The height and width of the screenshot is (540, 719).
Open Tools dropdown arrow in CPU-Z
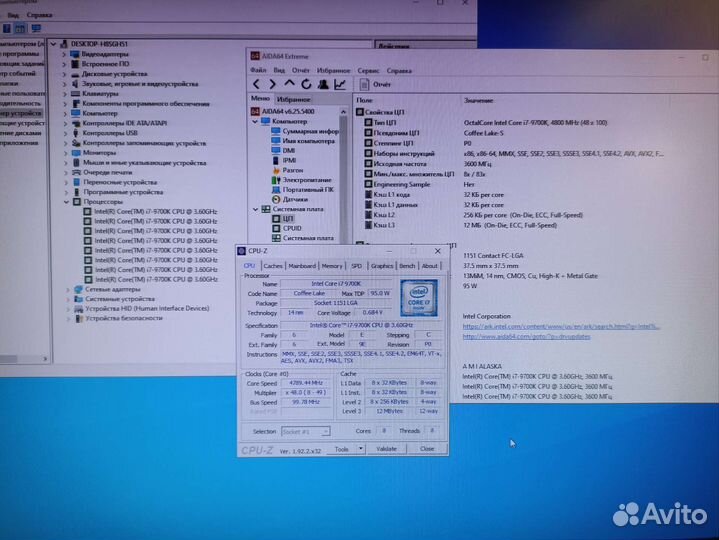click(x=361, y=449)
